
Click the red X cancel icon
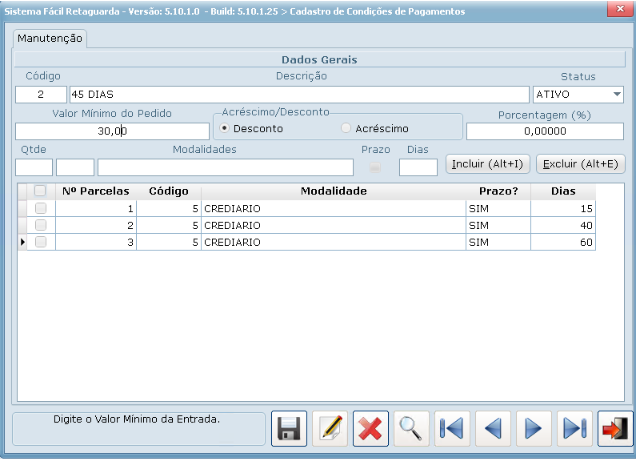tap(371, 429)
